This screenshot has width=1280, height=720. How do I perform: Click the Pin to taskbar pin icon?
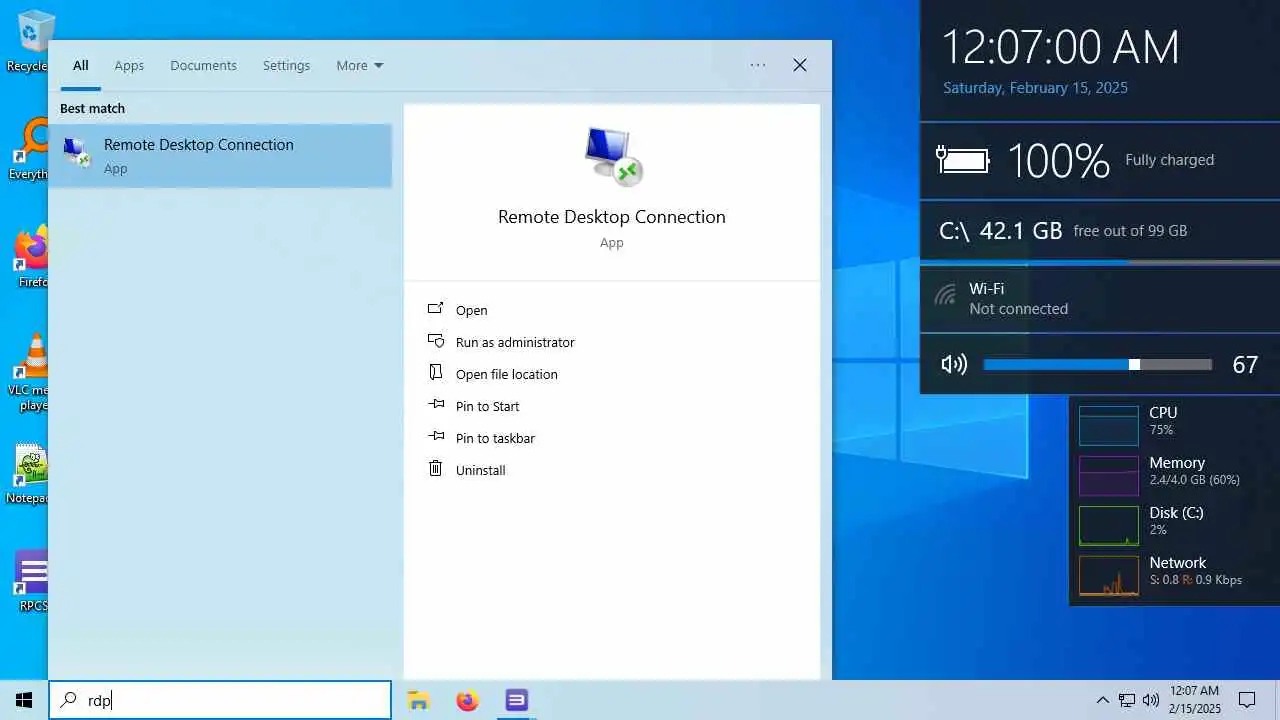click(x=435, y=436)
